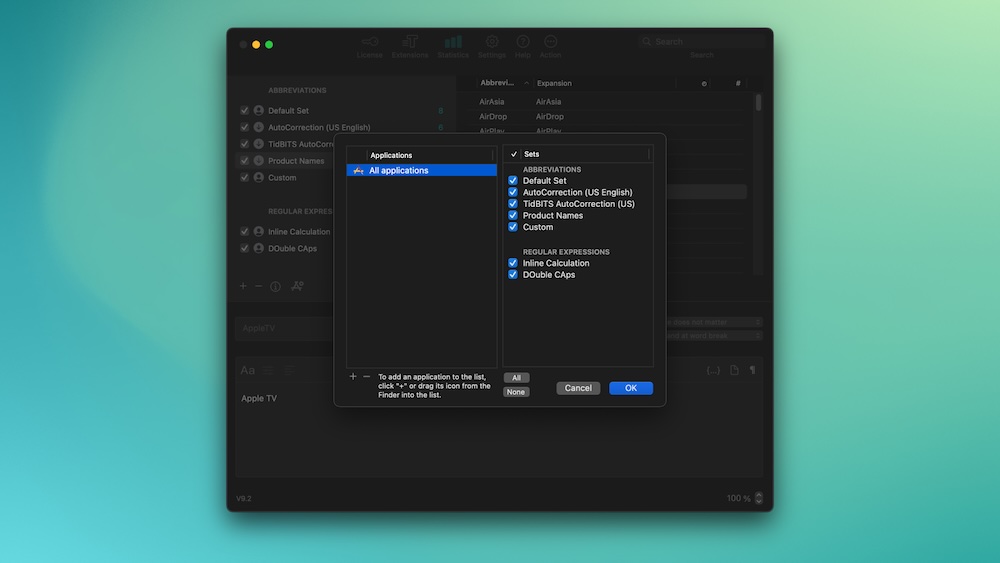Click the # usage count column header
This screenshot has width=1000, height=563.
click(x=738, y=84)
